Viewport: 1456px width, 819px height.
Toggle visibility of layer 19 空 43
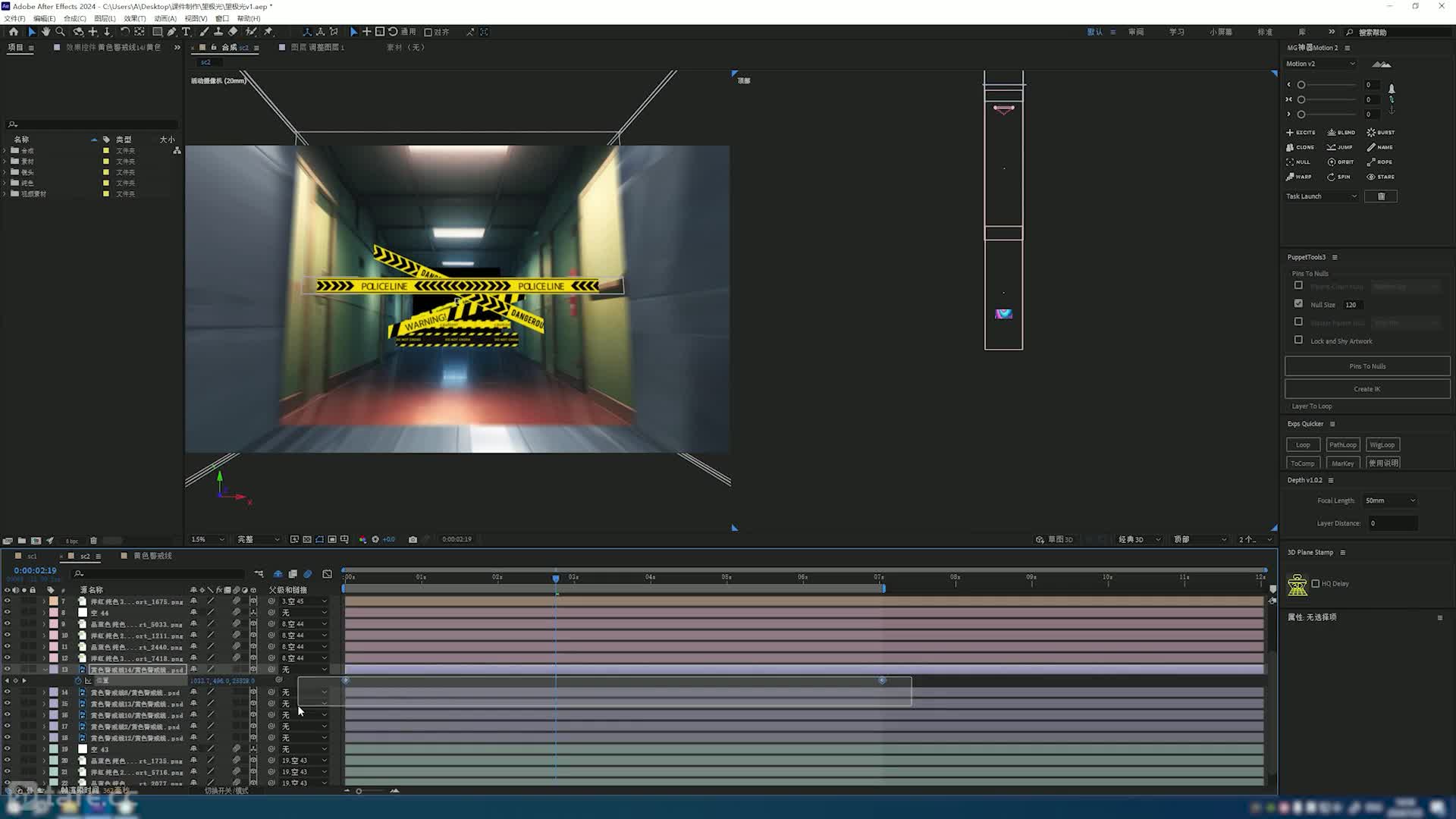[8, 749]
